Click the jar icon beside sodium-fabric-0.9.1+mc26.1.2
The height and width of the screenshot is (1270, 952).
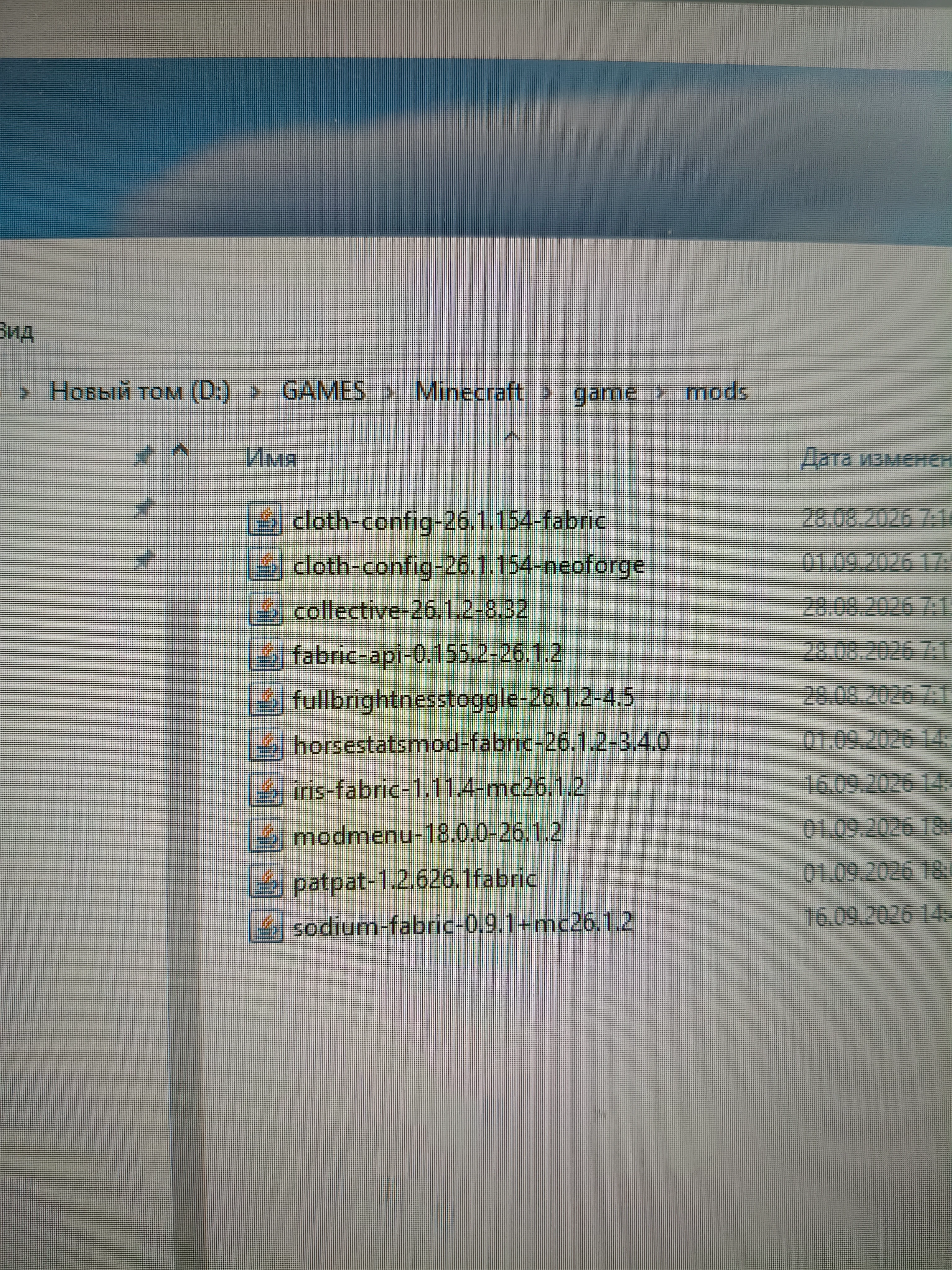(265, 926)
